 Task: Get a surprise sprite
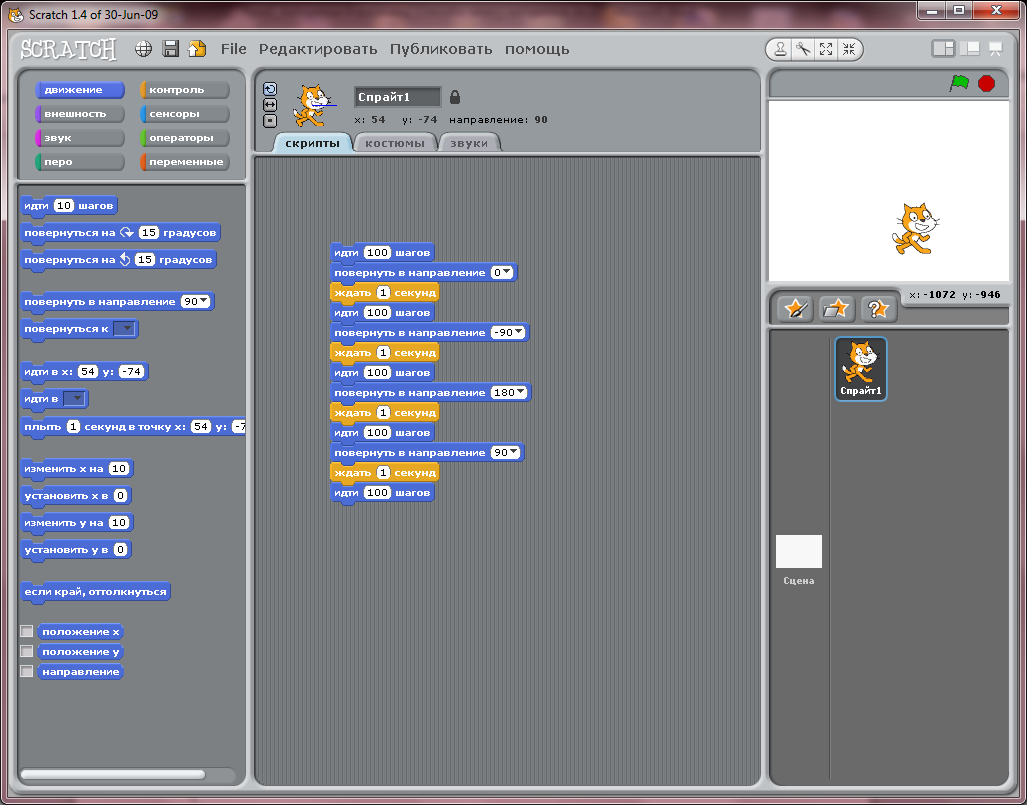[878, 309]
